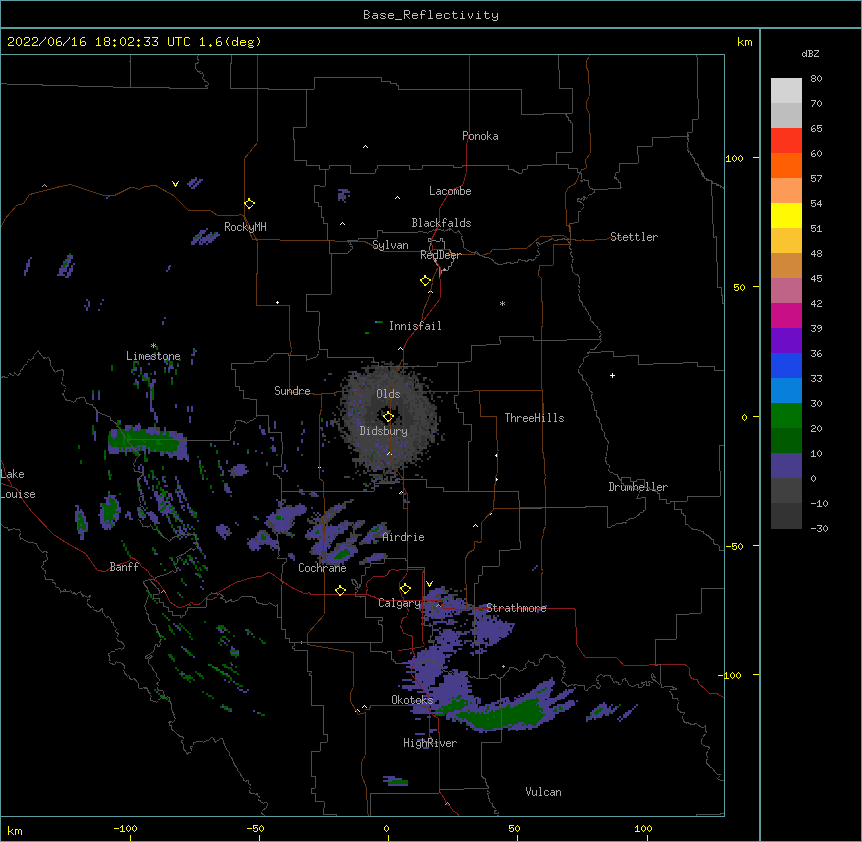Click the Base_Reflectivity title
The height and width of the screenshot is (842, 862).
[431, 15]
